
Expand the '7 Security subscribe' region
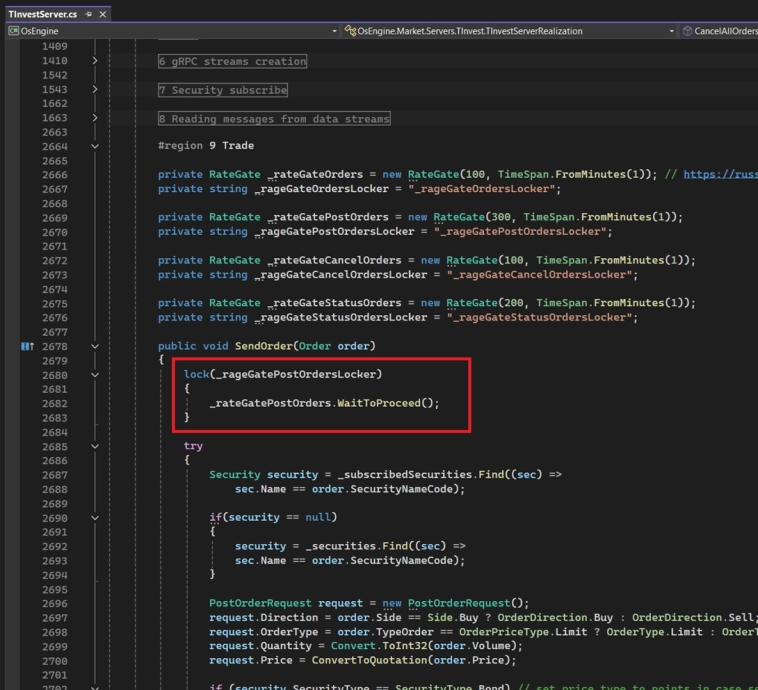[x=95, y=90]
